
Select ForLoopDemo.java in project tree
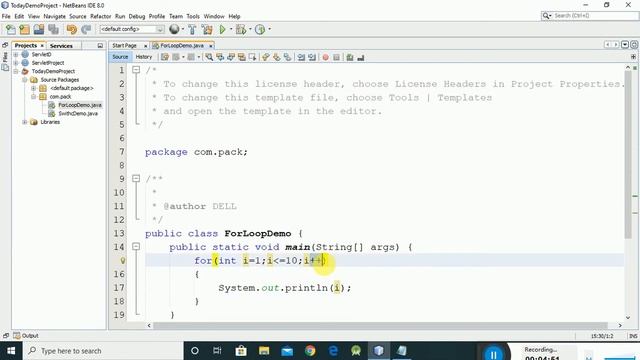click(80, 105)
